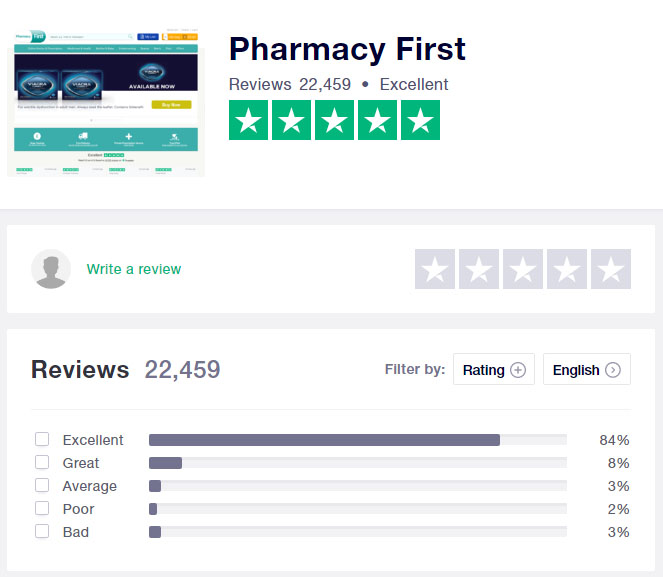Tick the Great reviews checkbox

tap(42, 462)
